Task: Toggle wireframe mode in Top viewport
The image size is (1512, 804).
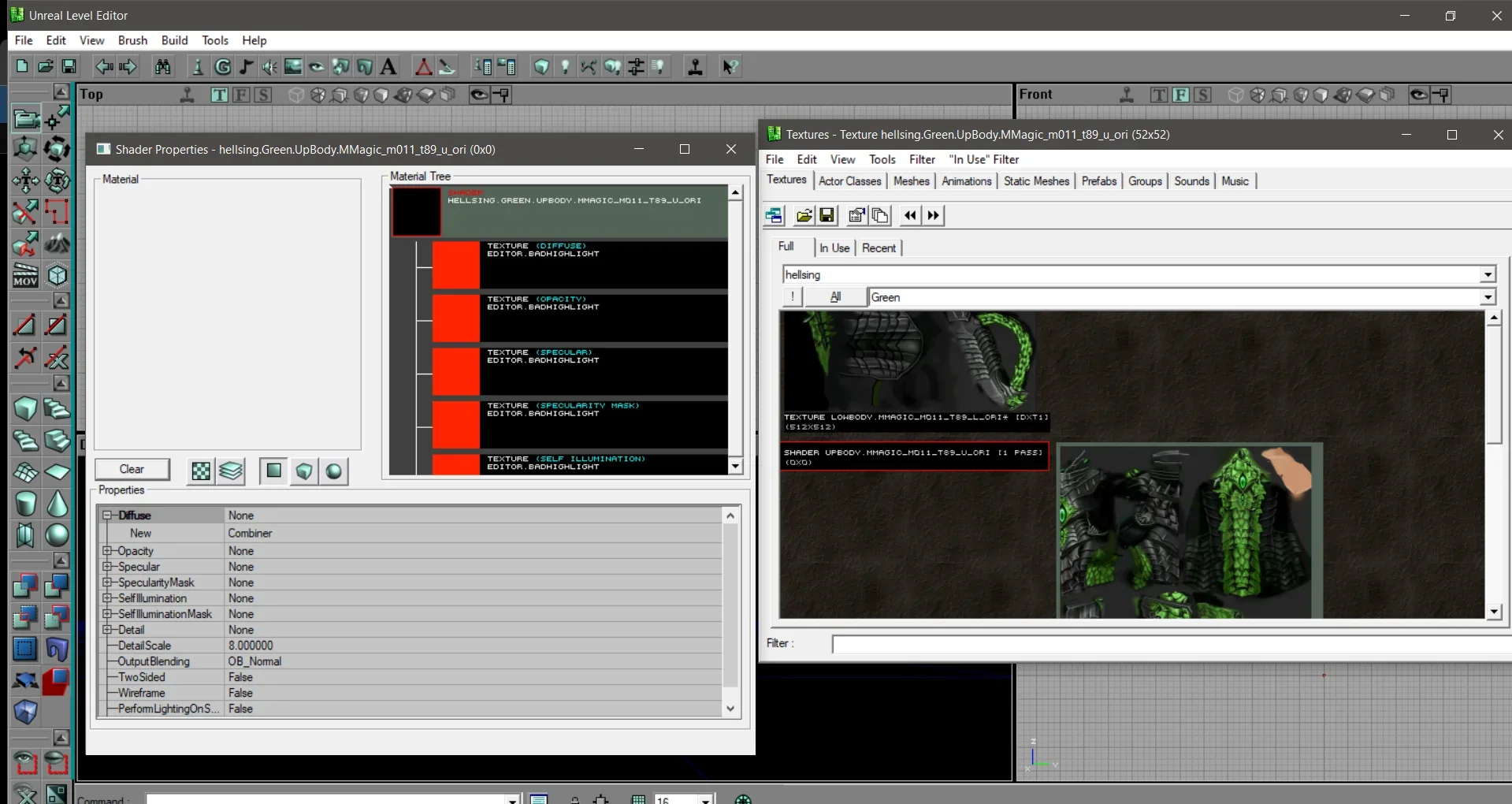Action: click(296, 95)
